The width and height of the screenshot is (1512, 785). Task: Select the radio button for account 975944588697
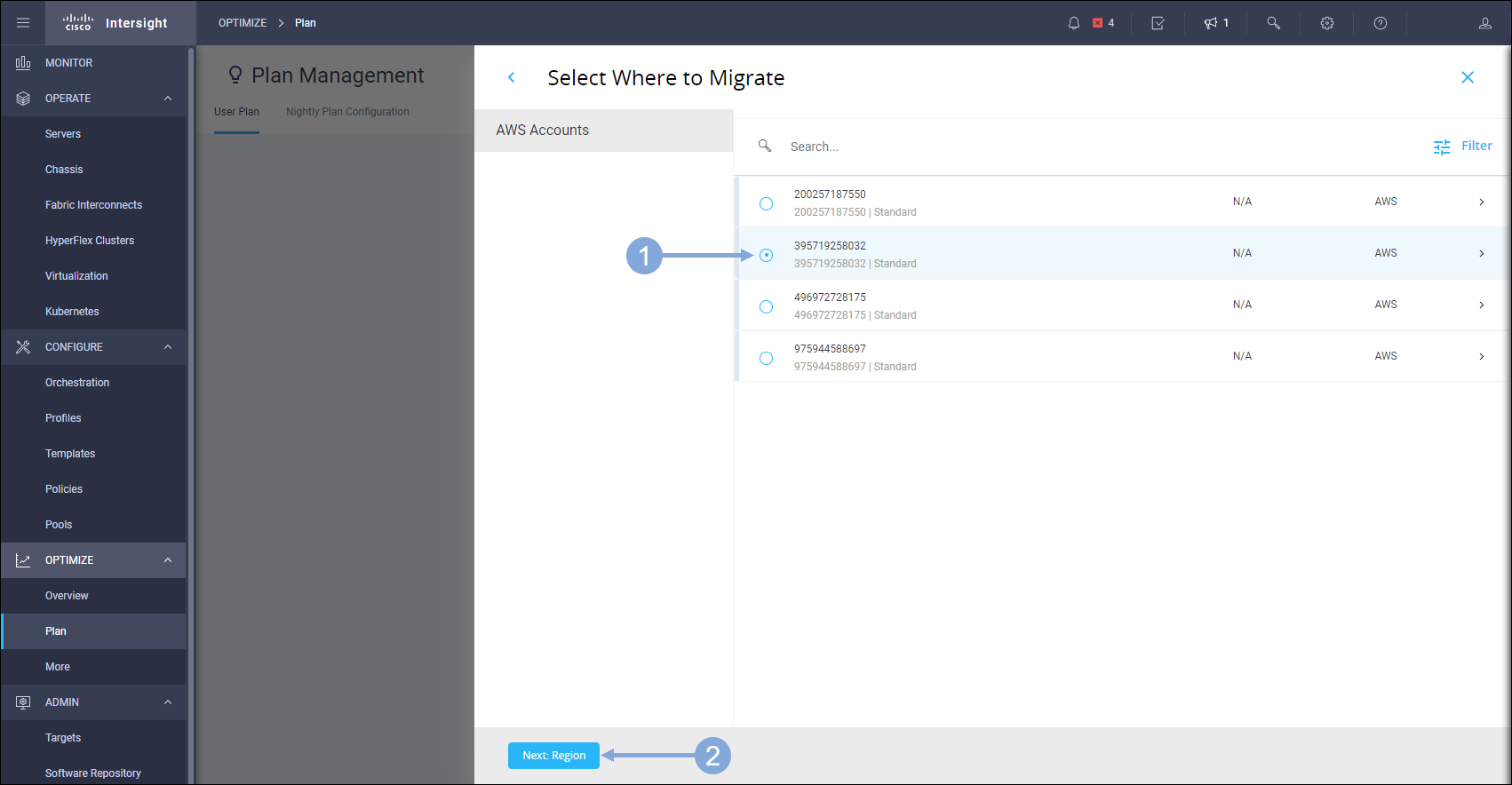tap(766, 358)
